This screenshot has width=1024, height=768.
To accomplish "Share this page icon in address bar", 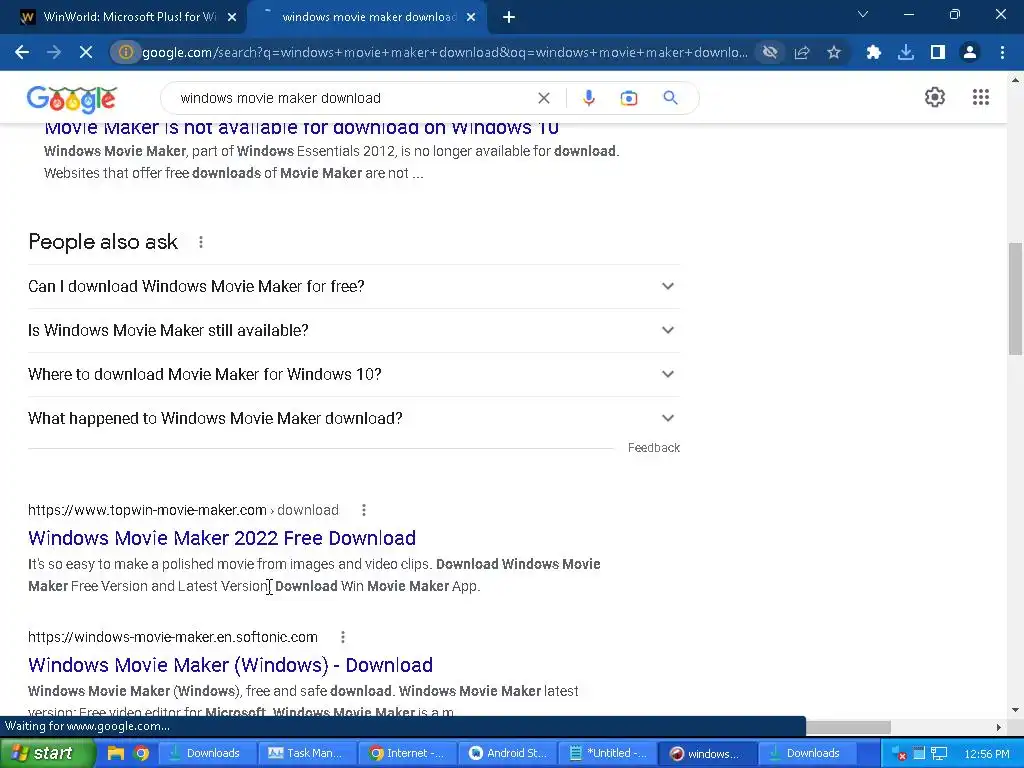I will point(802,52).
